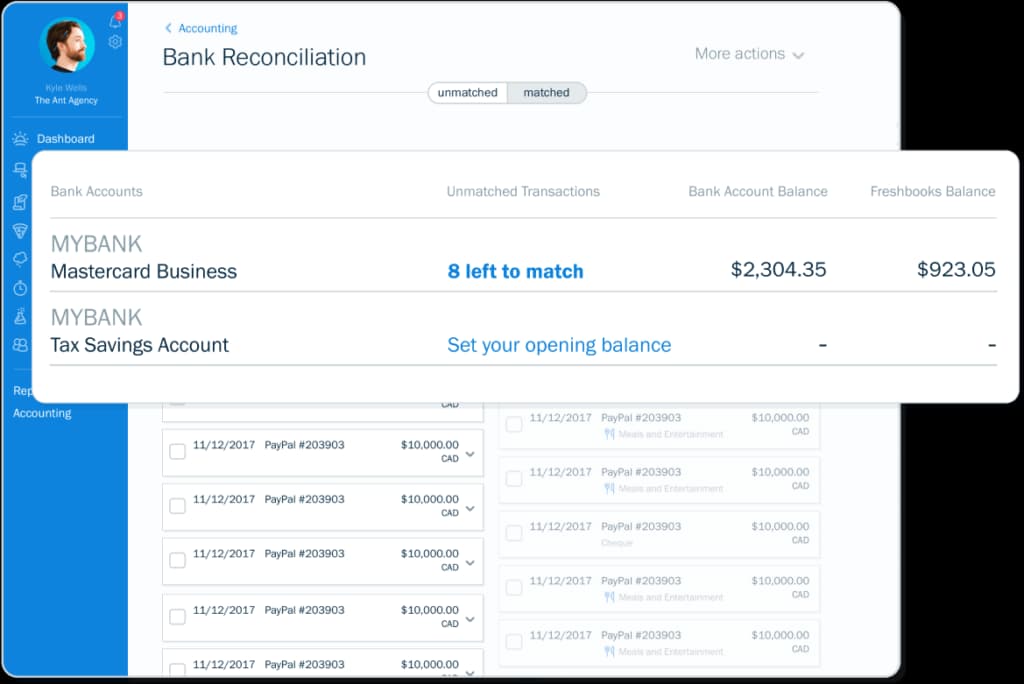Click the Bank Account Balance column header
The image size is (1024, 684).
tap(758, 191)
